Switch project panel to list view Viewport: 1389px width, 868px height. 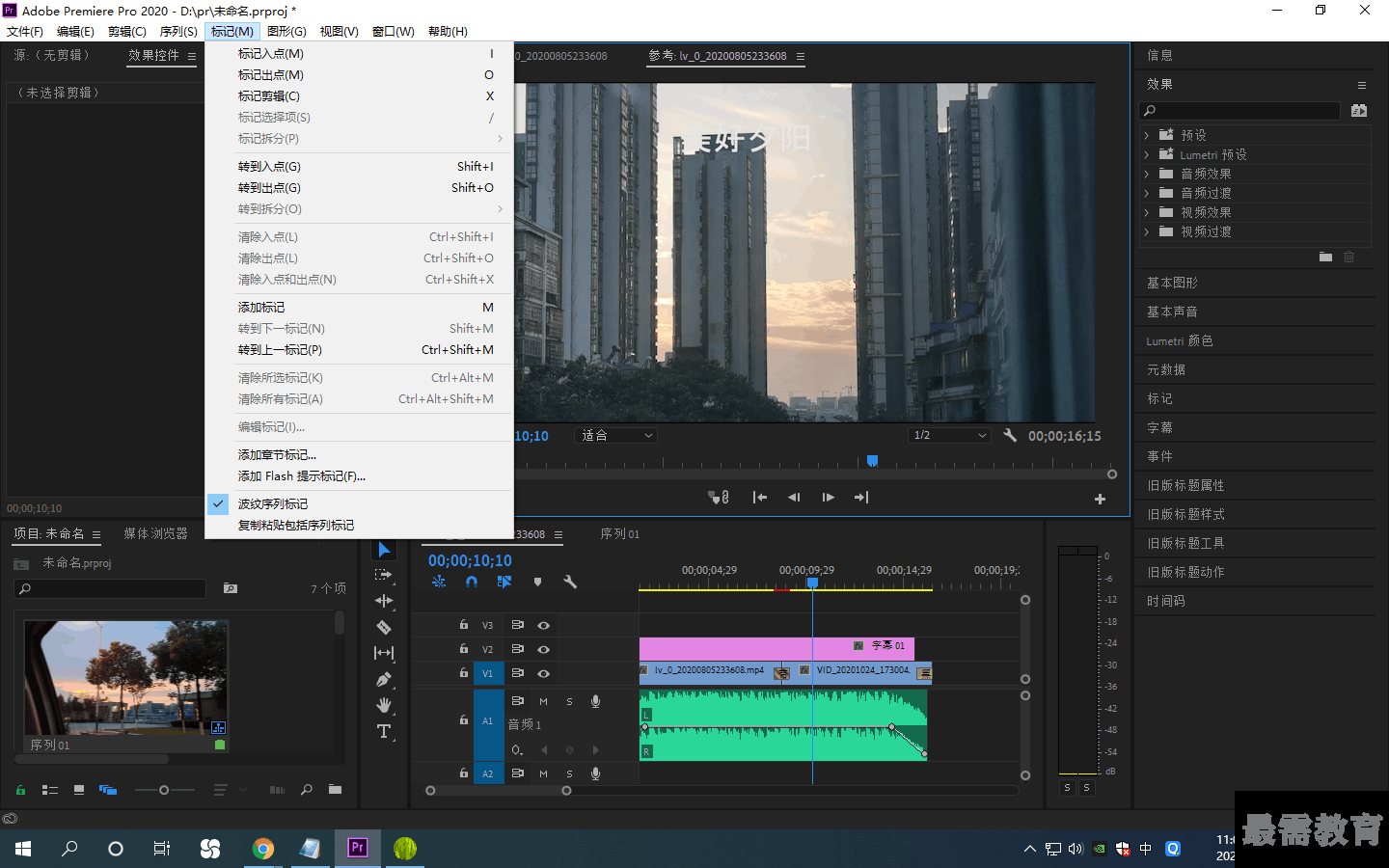pyautogui.click(x=50, y=790)
